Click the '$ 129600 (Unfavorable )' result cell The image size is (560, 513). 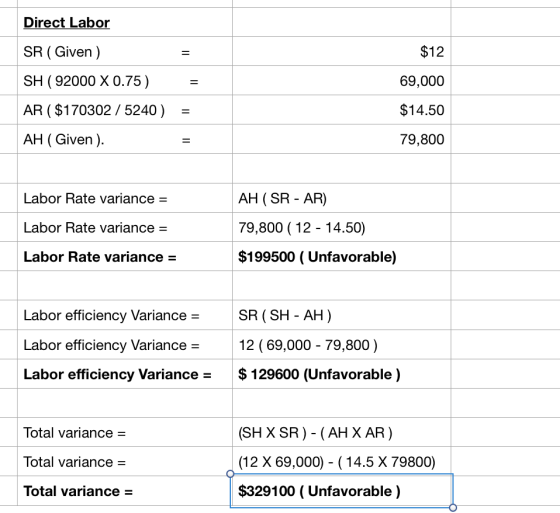click(341, 374)
